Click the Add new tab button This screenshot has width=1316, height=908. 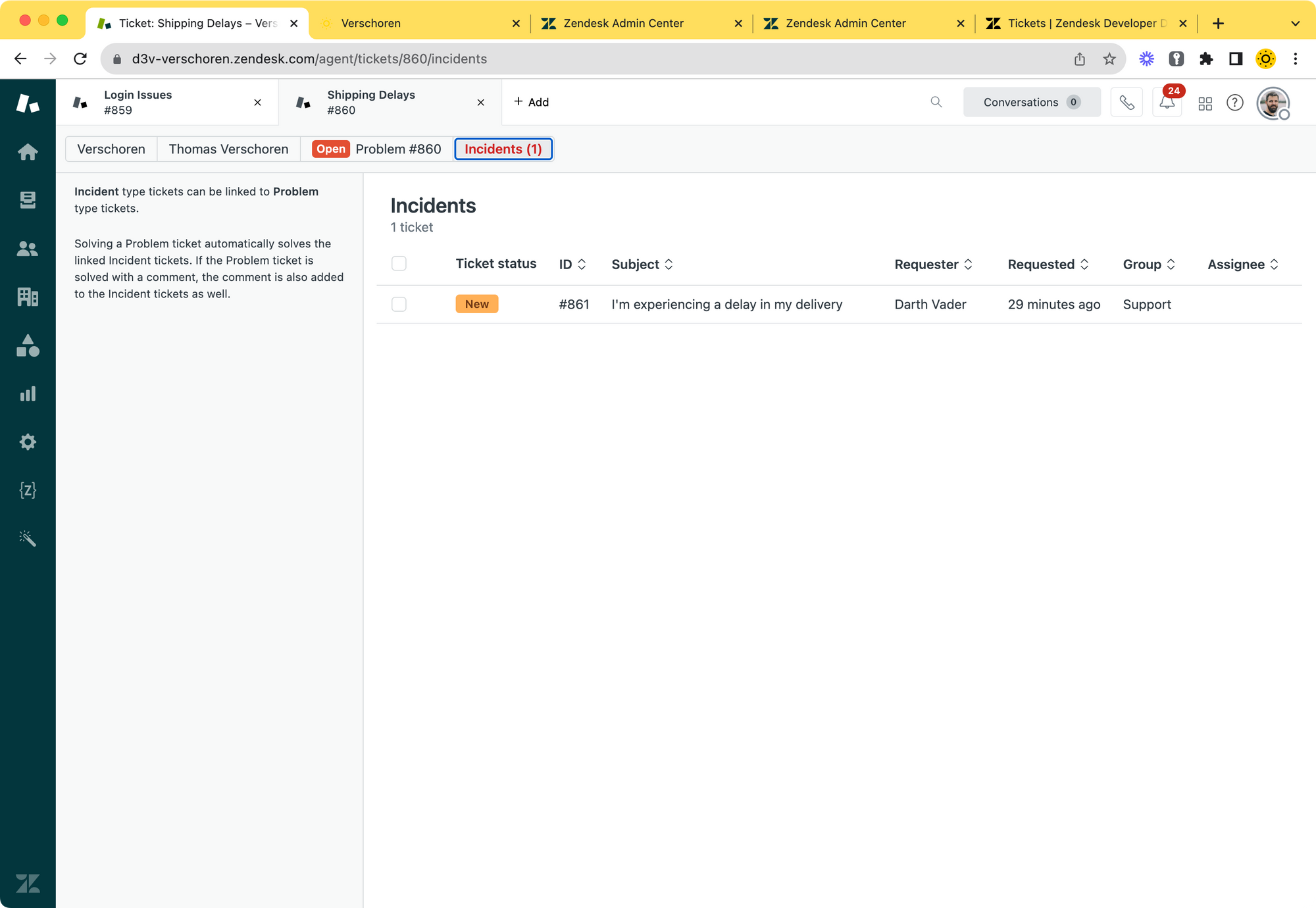pos(531,102)
